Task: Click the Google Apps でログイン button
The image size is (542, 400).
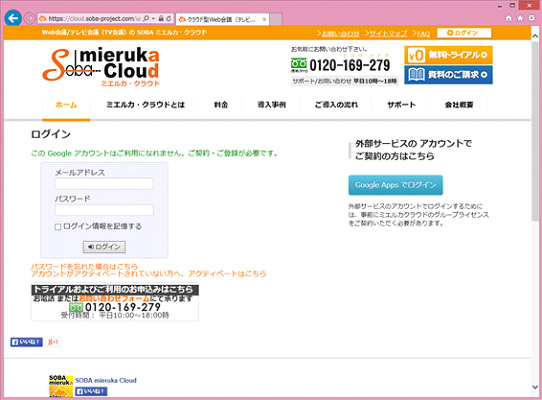Action: pos(395,185)
